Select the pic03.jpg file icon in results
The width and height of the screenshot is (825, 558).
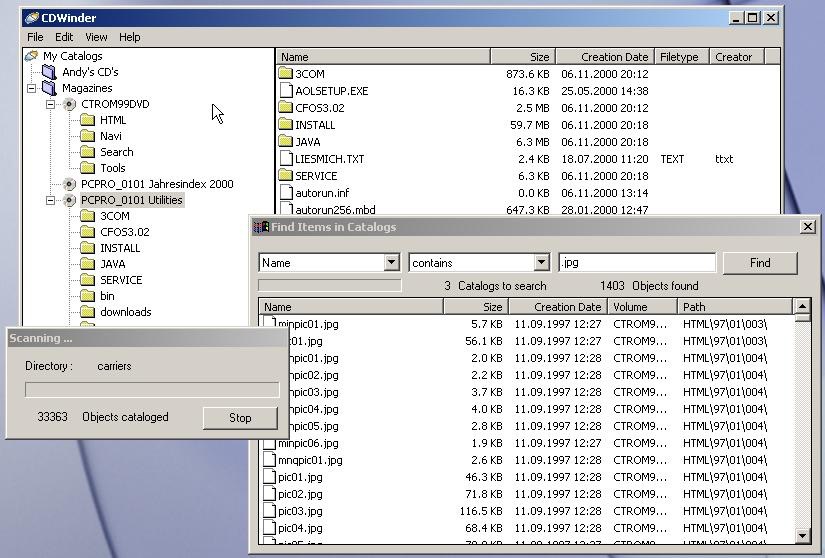(x=269, y=511)
